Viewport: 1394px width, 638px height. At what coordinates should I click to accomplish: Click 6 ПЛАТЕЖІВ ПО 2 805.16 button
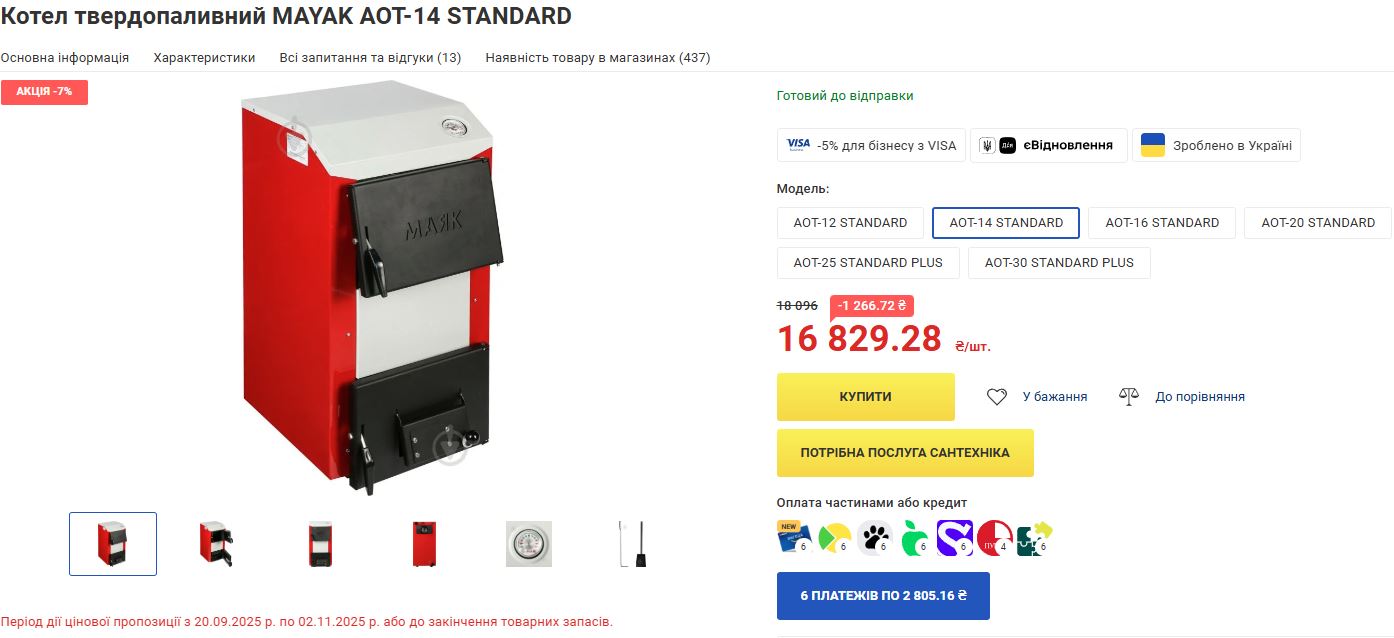point(883,596)
